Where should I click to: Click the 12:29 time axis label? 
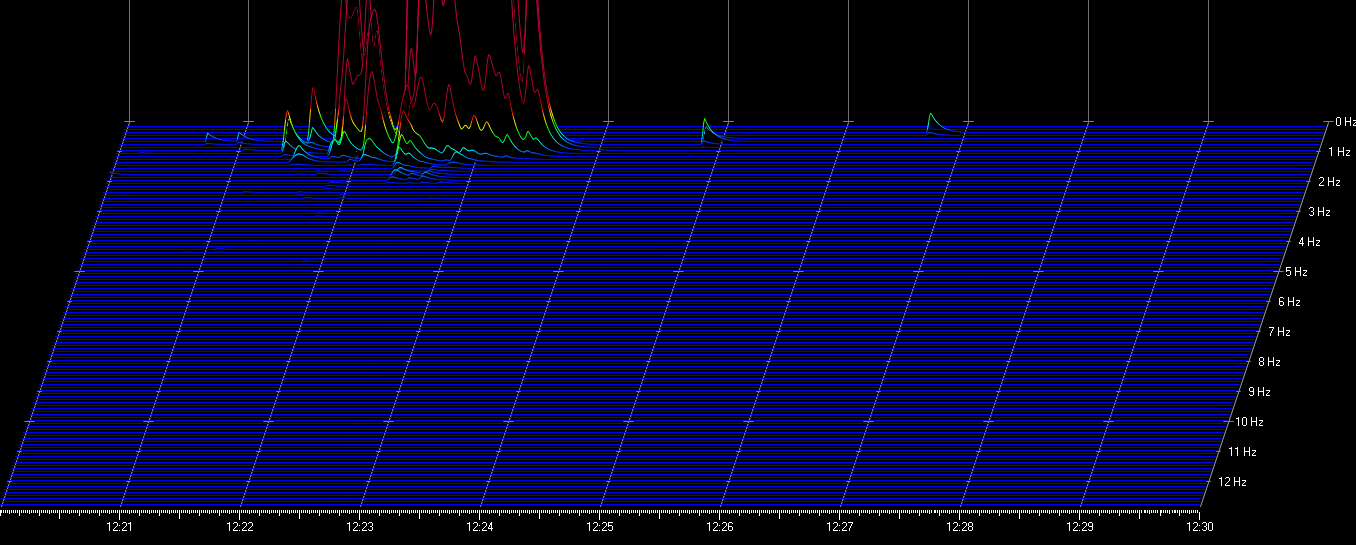1080,526
